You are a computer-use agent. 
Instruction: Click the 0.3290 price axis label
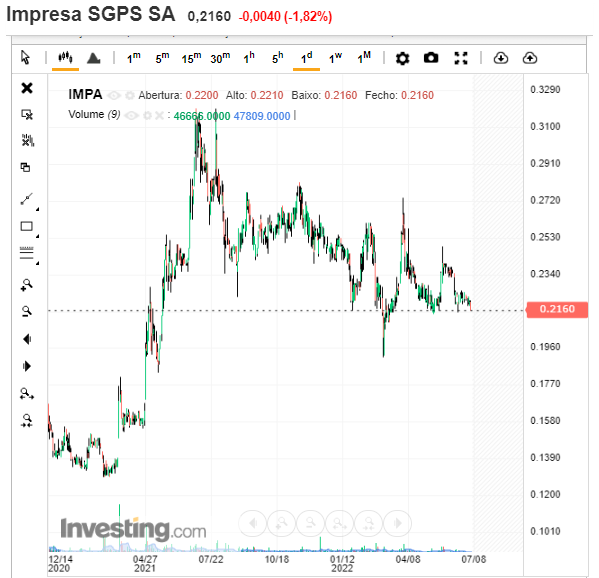pyautogui.click(x=545, y=90)
